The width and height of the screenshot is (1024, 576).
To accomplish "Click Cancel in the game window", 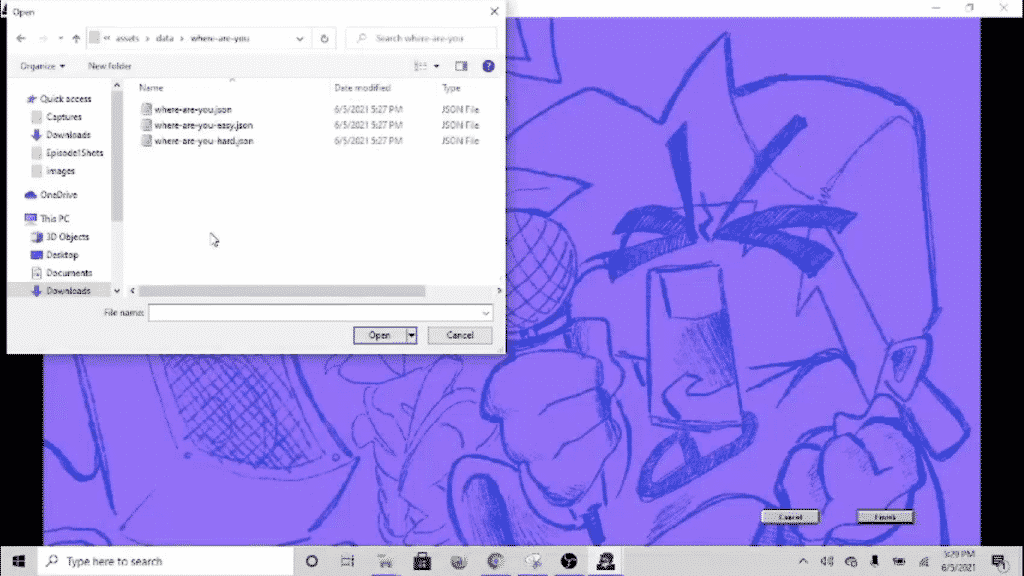I will click(x=790, y=517).
